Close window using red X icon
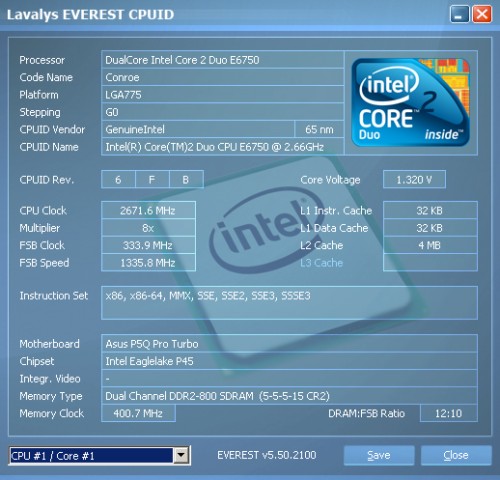The height and width of the screenshot is (480, 500). coord(482,15)
